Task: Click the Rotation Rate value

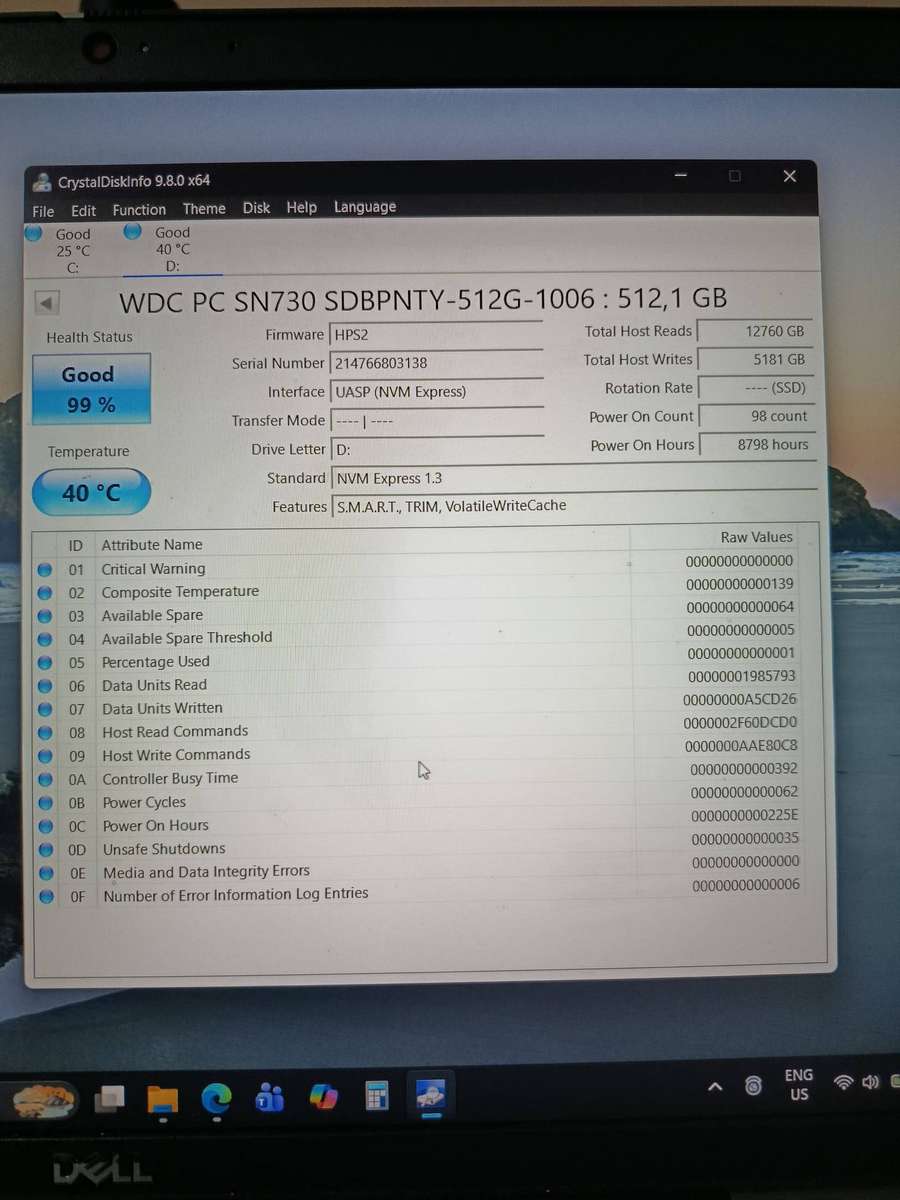Action: tap(756, 388)
